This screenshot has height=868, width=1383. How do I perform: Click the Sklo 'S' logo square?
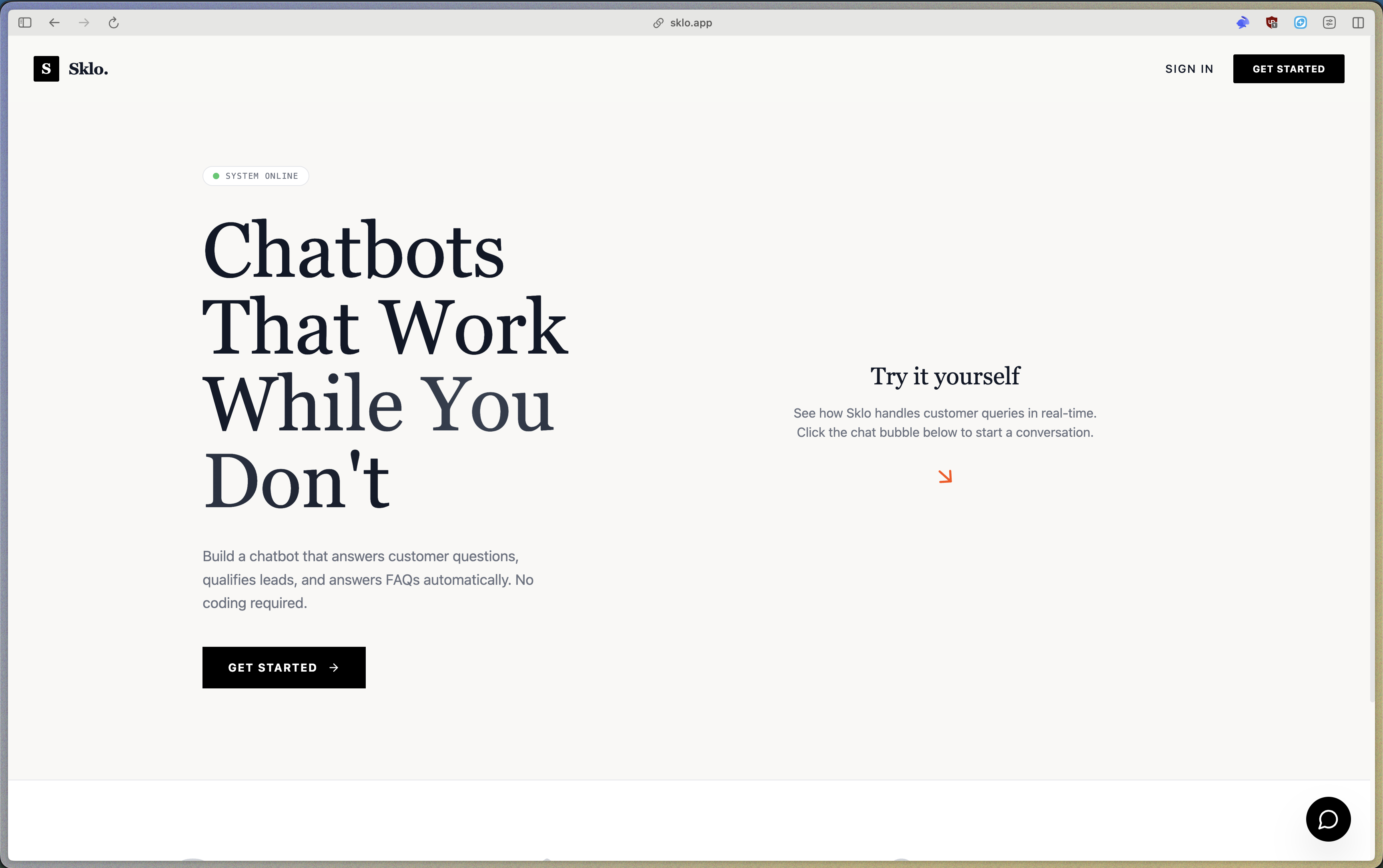[x=46, y=69]
